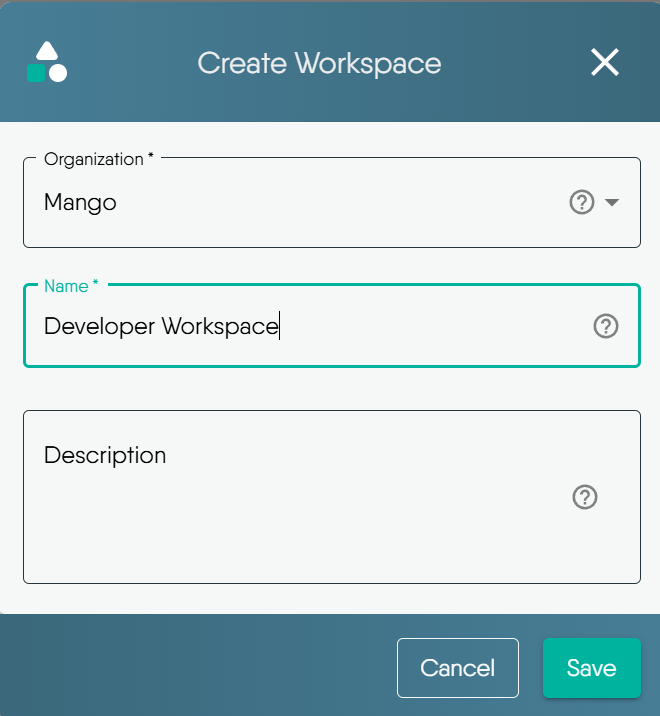Click the teal square in the logo

click(x=36, y=74)
